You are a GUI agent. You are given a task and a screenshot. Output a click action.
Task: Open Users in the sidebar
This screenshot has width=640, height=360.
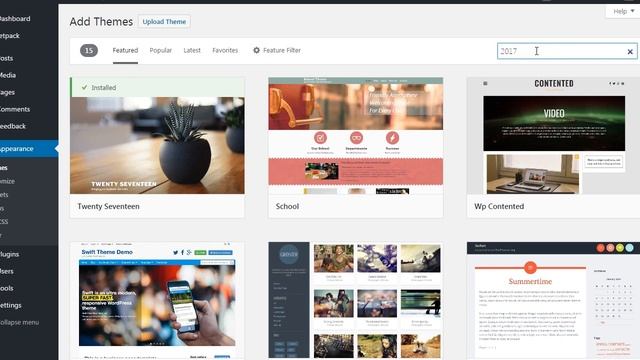(7, 271)
